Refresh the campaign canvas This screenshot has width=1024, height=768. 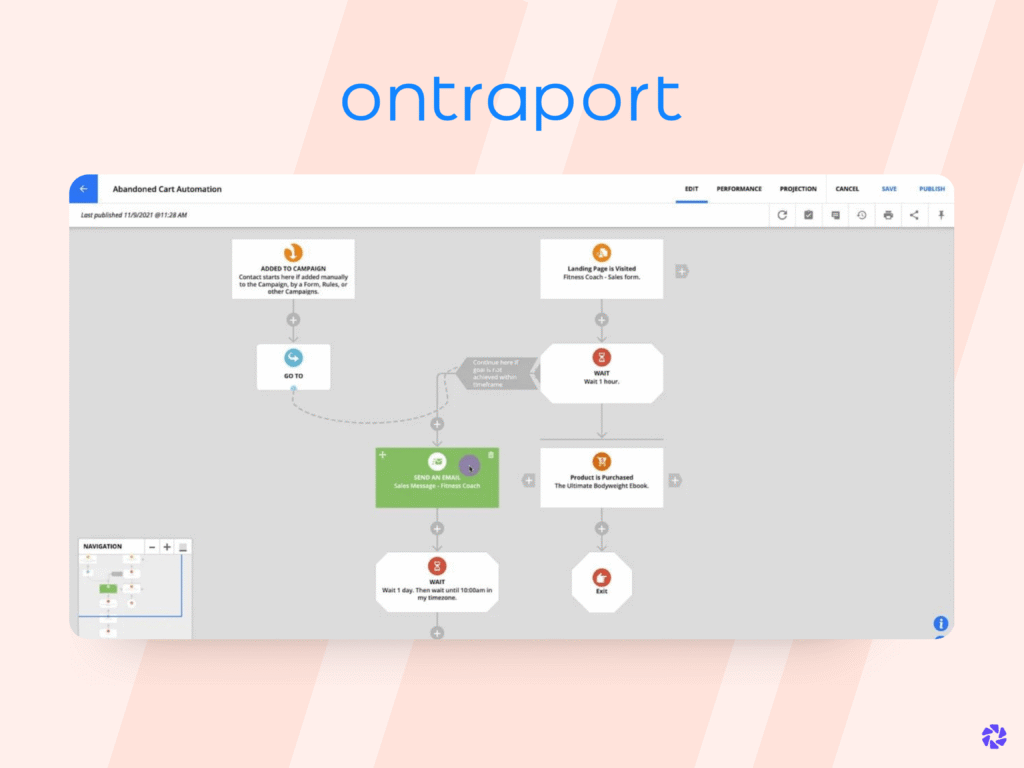coord(782,215)
